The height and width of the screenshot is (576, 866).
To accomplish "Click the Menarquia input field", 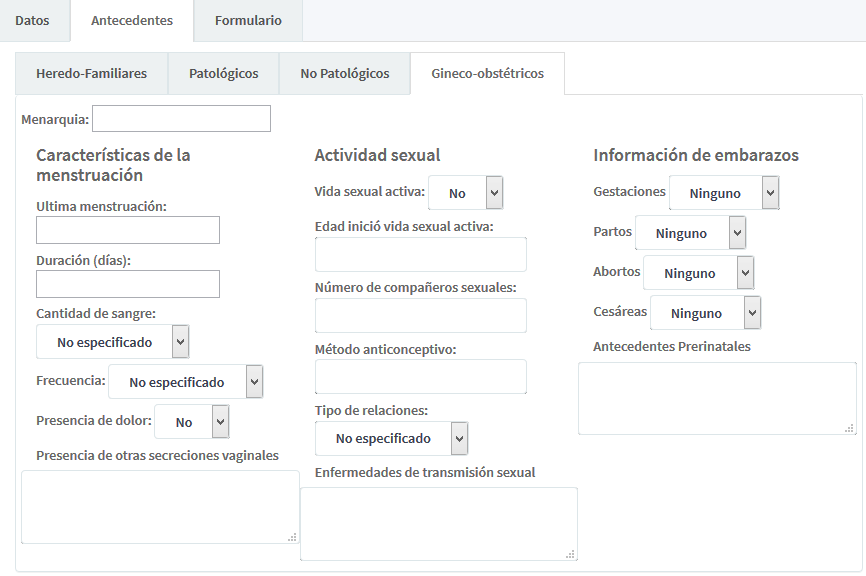I will point(181,119).
